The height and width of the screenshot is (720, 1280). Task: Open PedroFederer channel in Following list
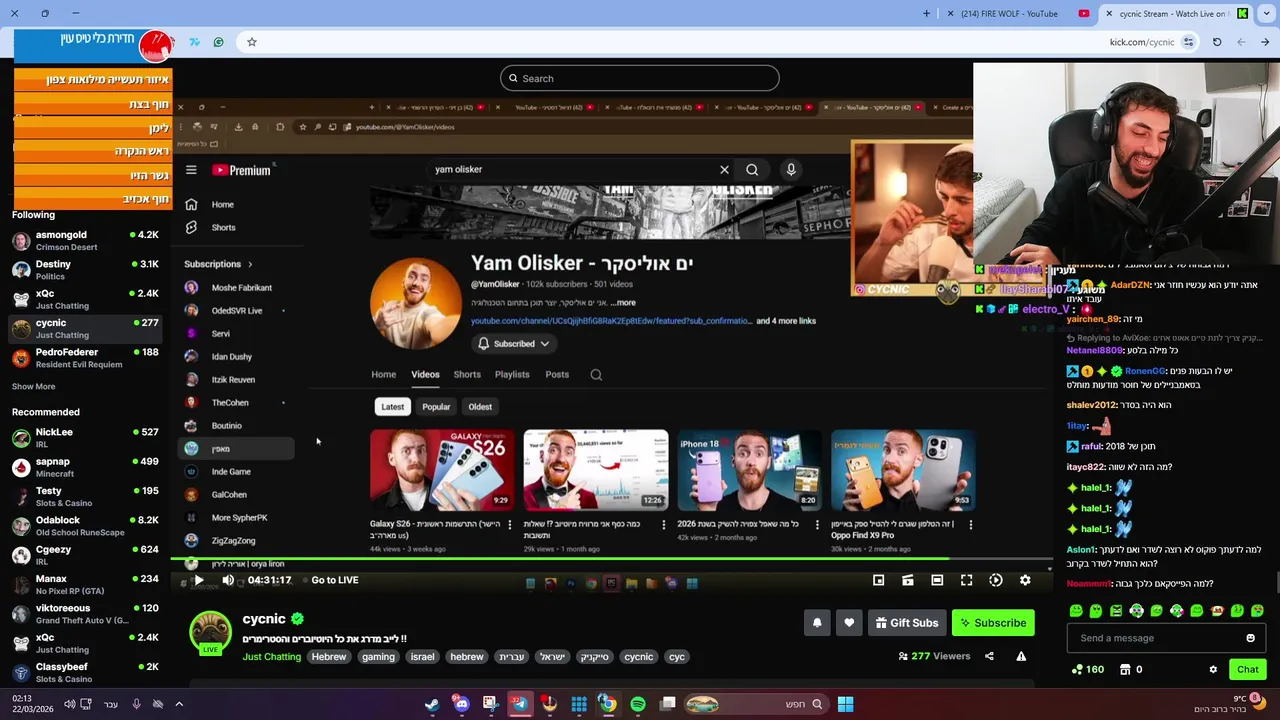(86, 358)
